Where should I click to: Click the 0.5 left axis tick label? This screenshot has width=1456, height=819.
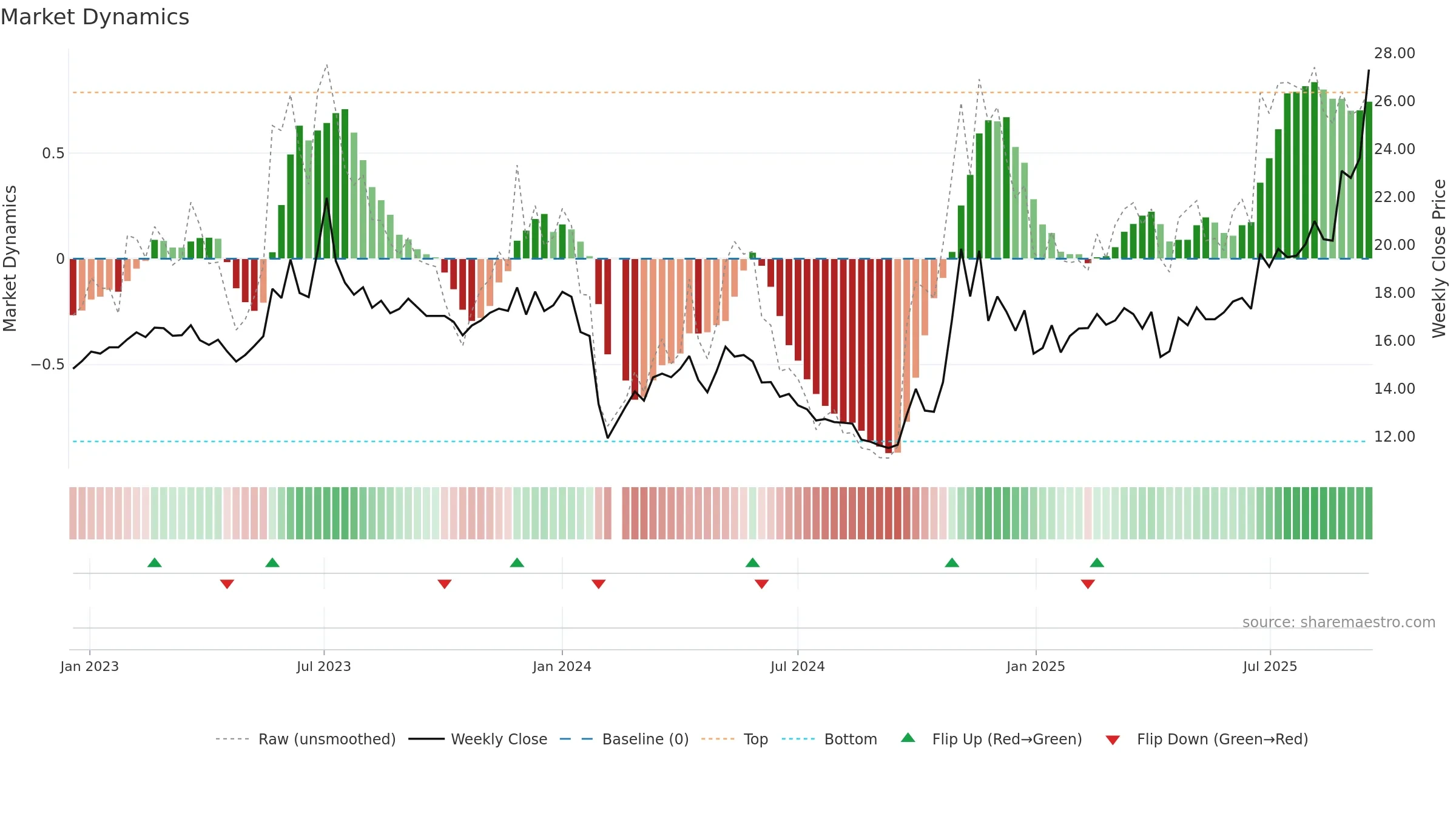click(53, 153)
